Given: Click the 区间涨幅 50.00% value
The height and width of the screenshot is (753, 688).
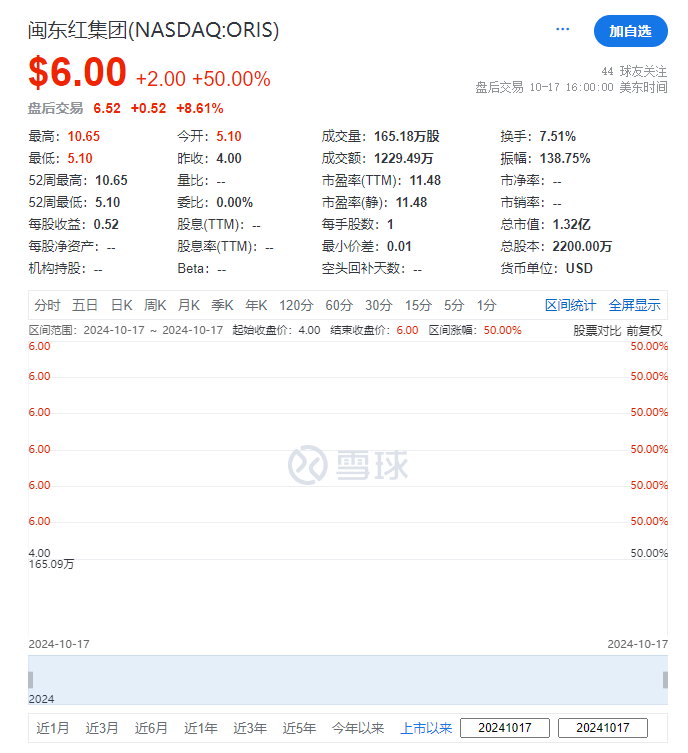Looking at the screenshot, I should (x=502, y=330).
